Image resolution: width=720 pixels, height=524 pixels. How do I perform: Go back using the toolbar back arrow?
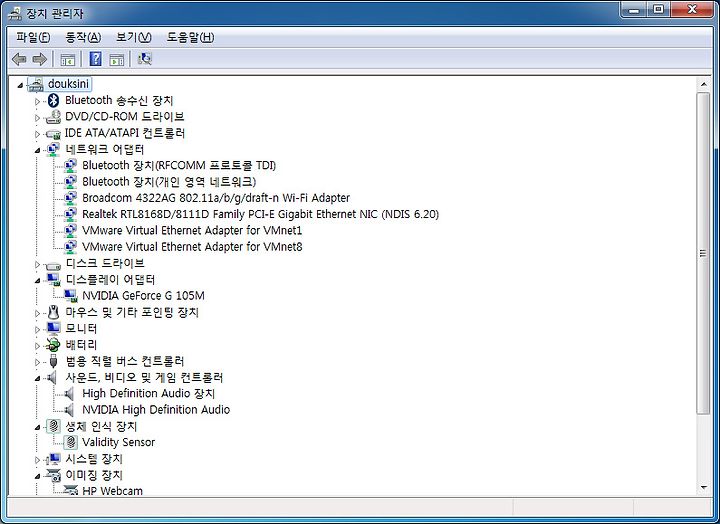click(x=19, y=59)
